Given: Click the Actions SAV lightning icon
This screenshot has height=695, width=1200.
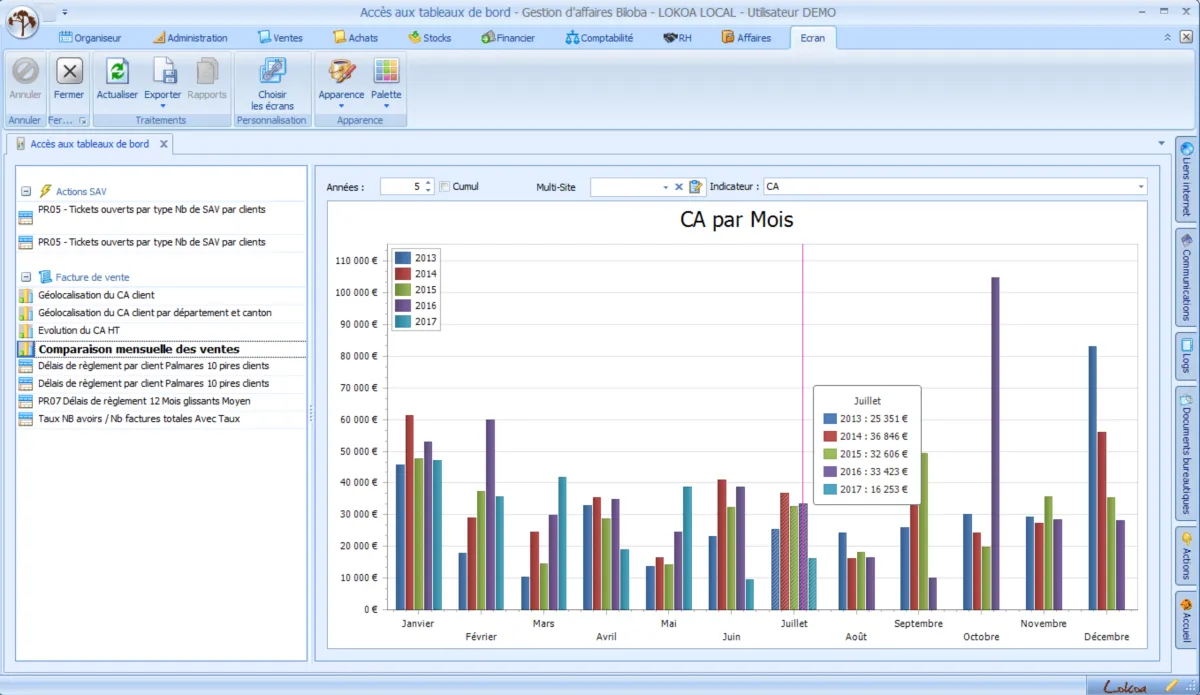Looking at the screenshot, I should [45, 191].
